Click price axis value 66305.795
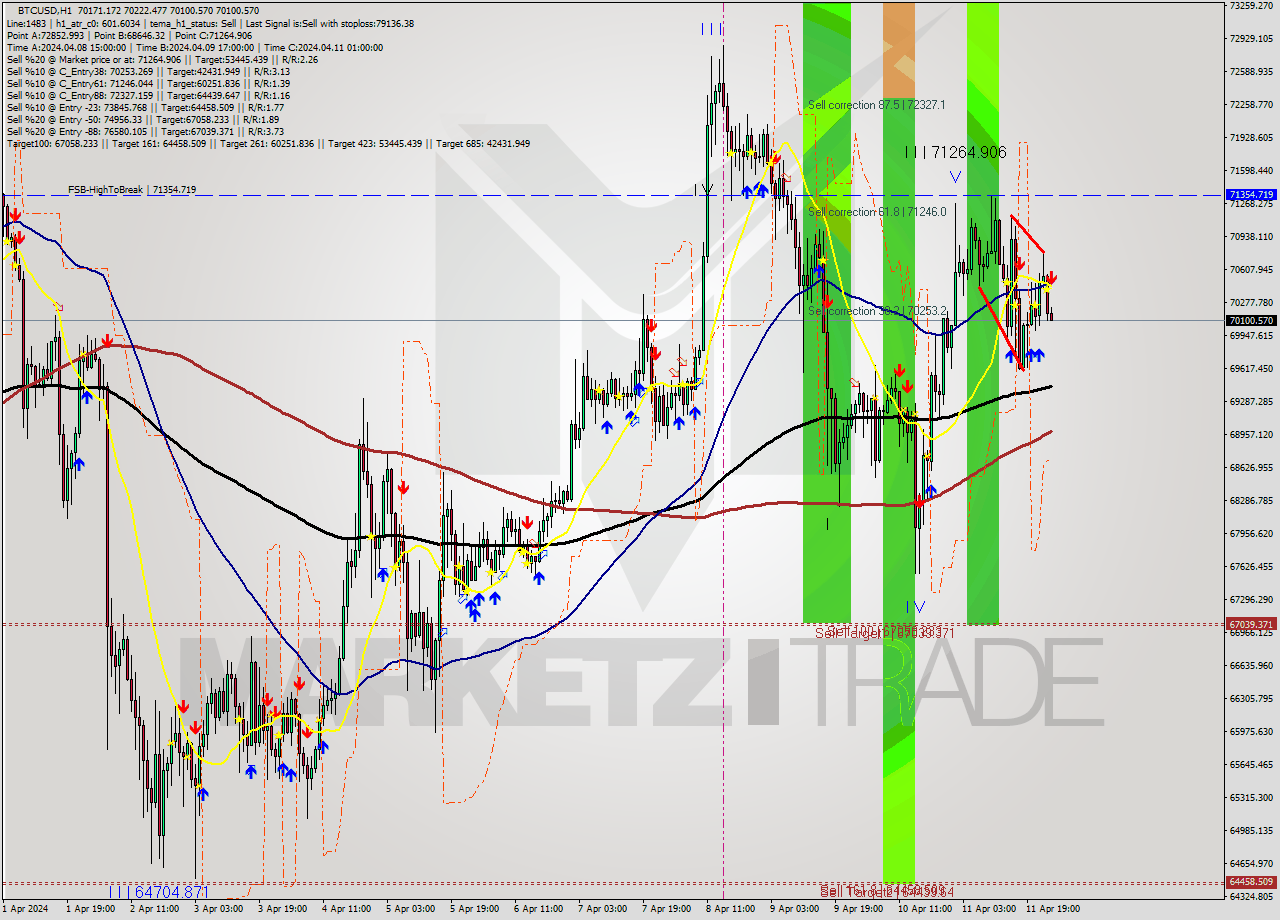The width and height of the screenshot is (1280, 920). click(x=1251, y=699)
